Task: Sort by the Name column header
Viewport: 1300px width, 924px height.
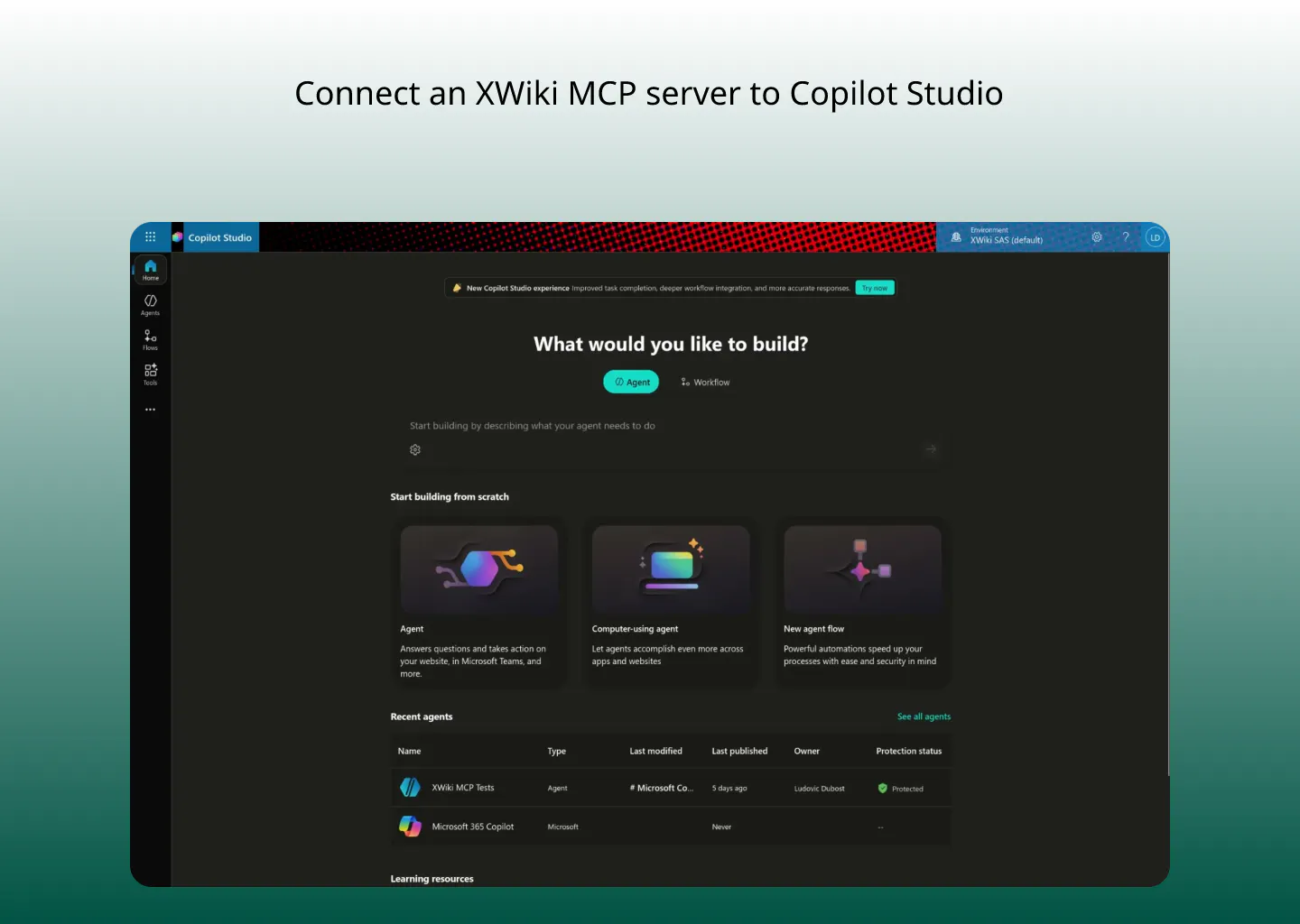Action: click(409, 751)
